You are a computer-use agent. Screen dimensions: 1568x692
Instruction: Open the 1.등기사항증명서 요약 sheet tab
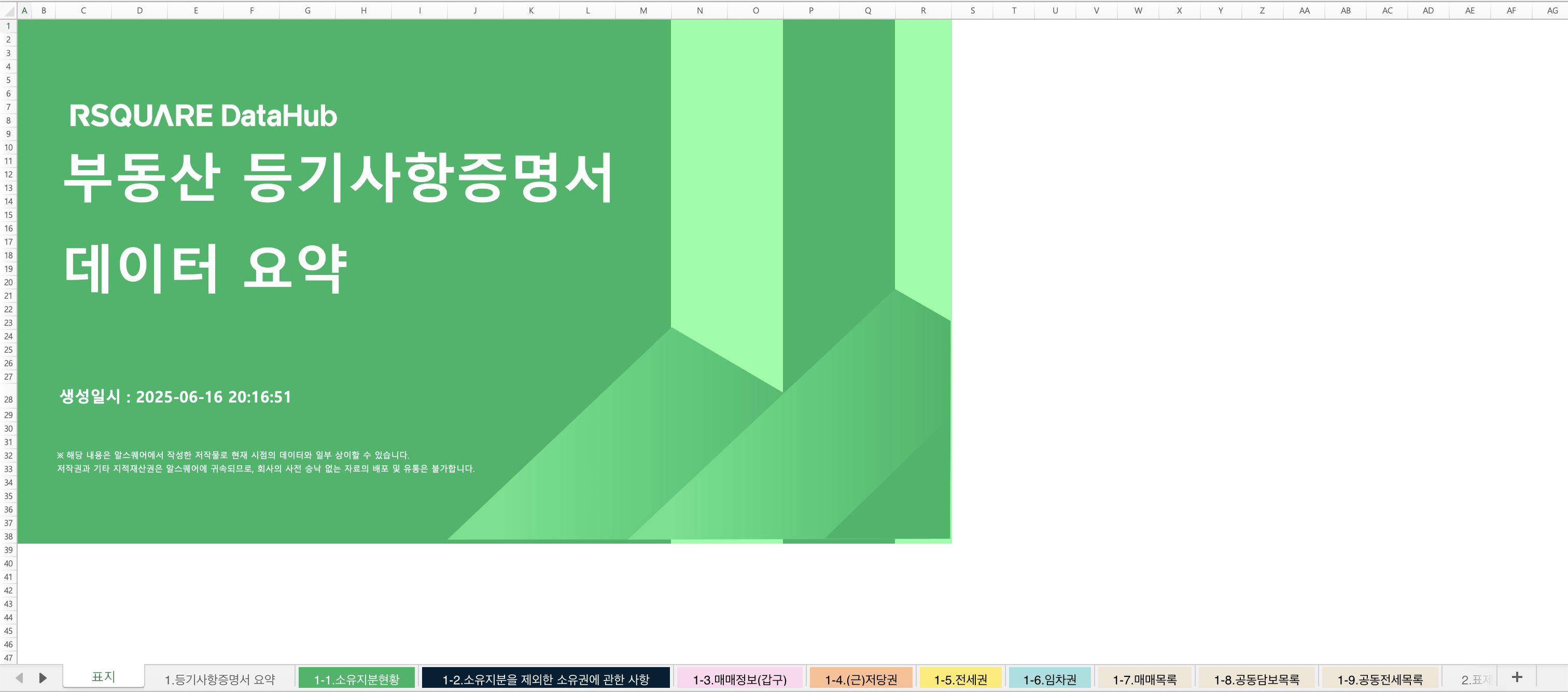[220, 679]
